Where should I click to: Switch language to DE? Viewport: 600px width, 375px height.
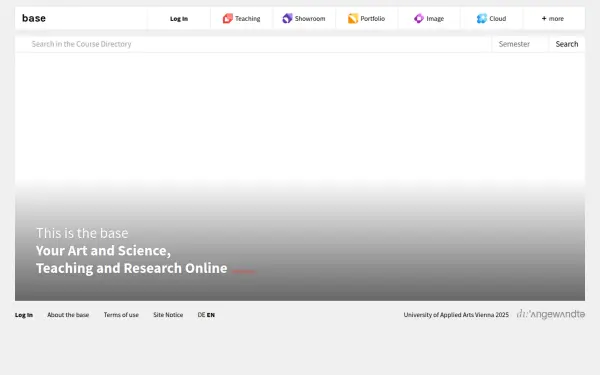click(x=201, y=315)
